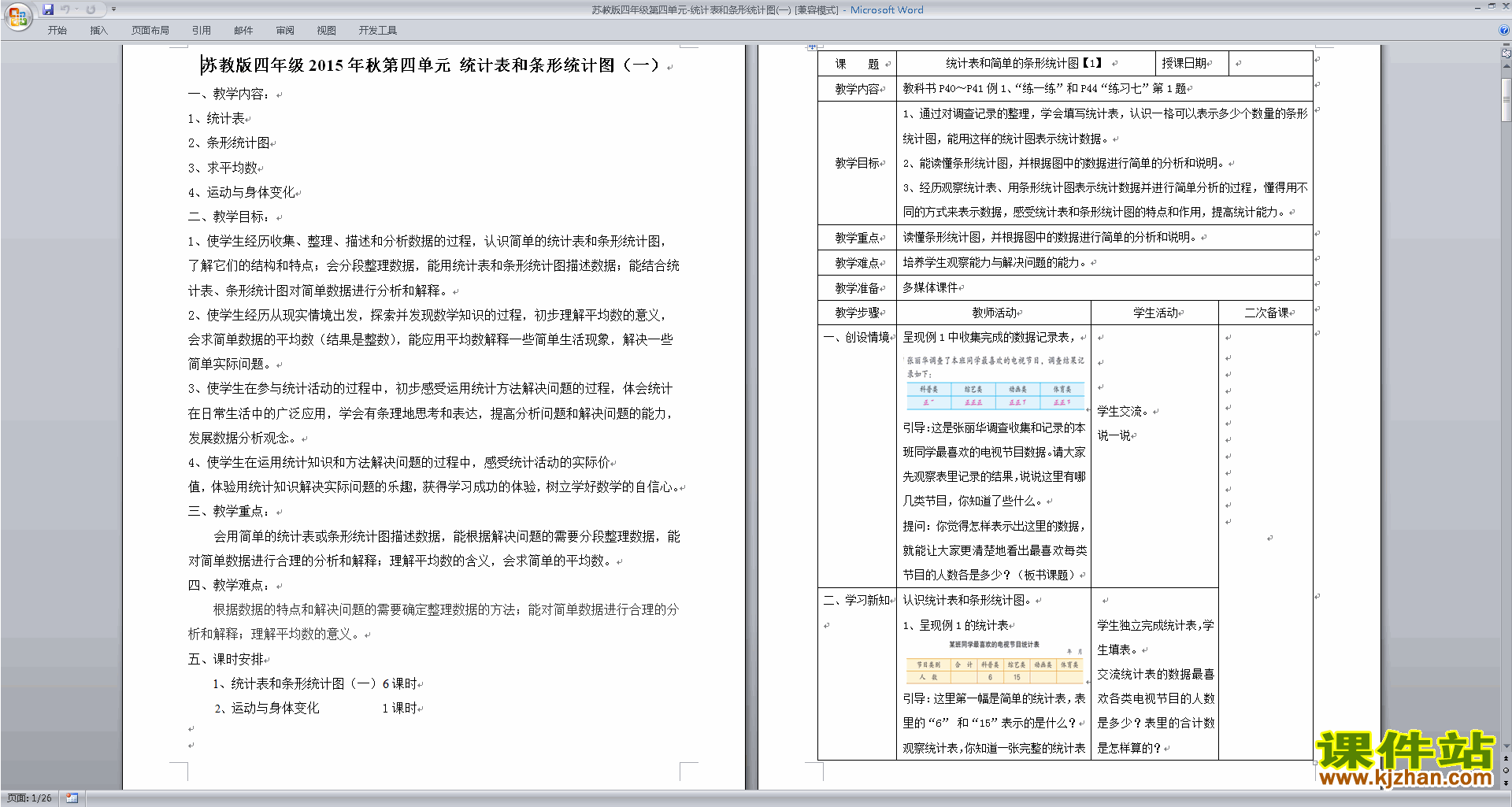Click the vertical scrollbar thumb
Image resolution: width=1512 pixels, height=807 pixels.
click(1506, 98)
